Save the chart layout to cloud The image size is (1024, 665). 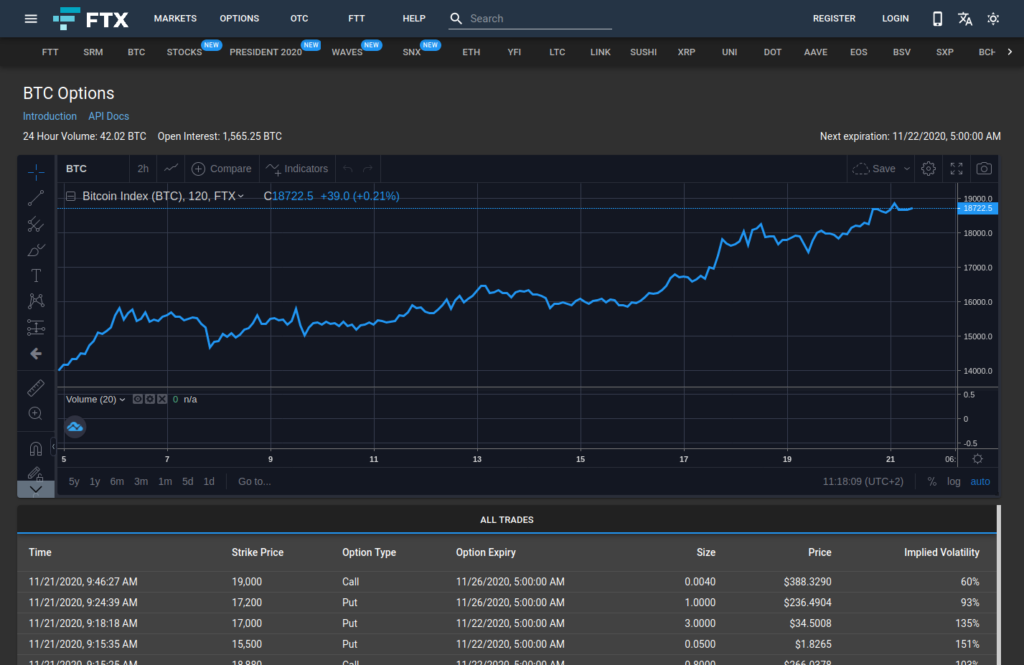pyautogui.click(x=874, y=169)
